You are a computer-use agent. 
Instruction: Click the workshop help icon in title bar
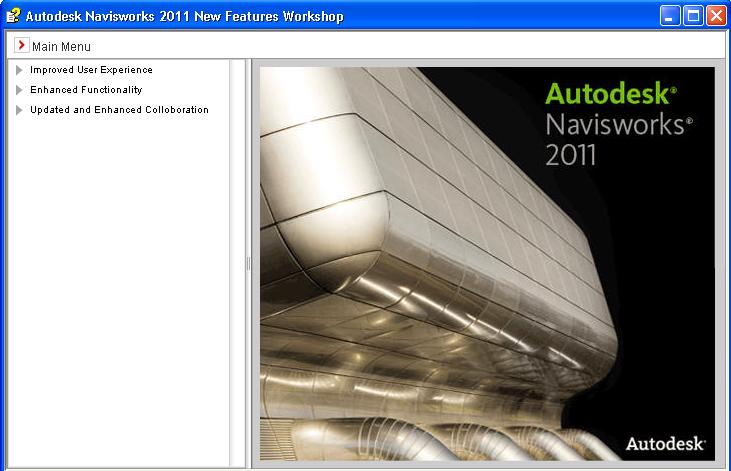click(x=13, y=16)
